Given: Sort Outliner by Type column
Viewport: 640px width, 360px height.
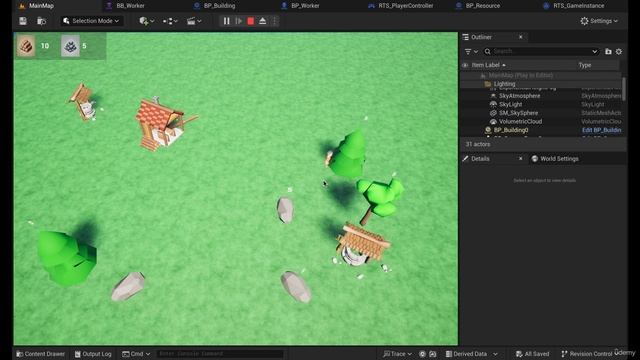Looking at the screenshot, I should 584,65.
